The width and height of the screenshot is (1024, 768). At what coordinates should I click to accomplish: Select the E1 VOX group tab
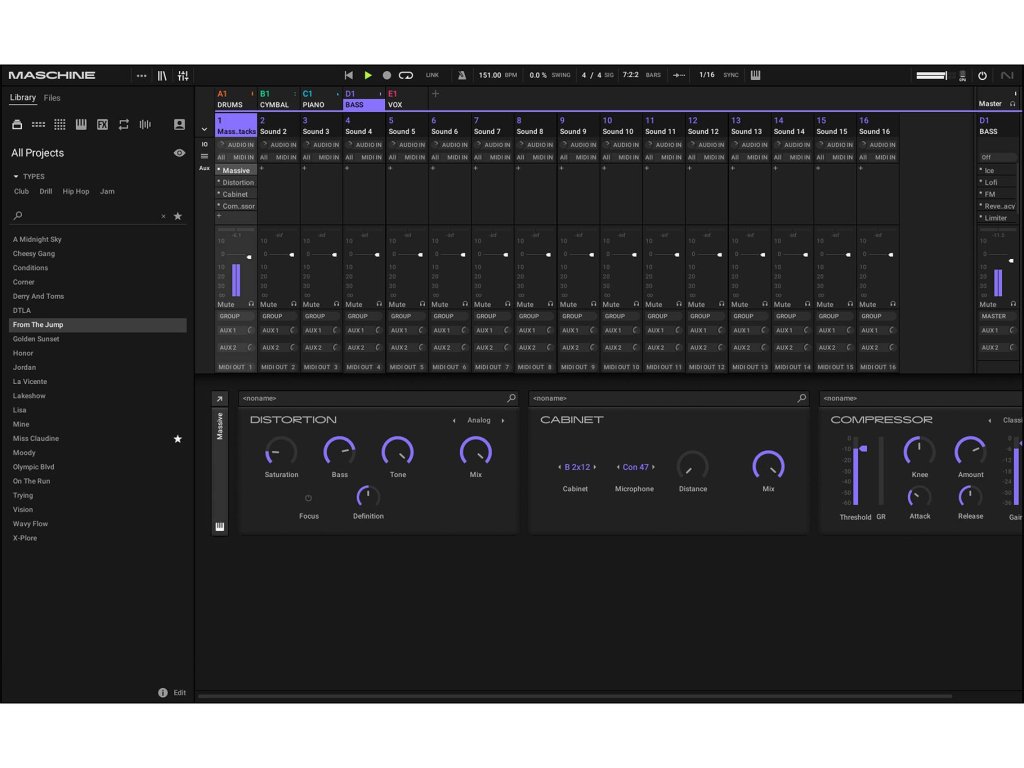(x=406, y=99)
